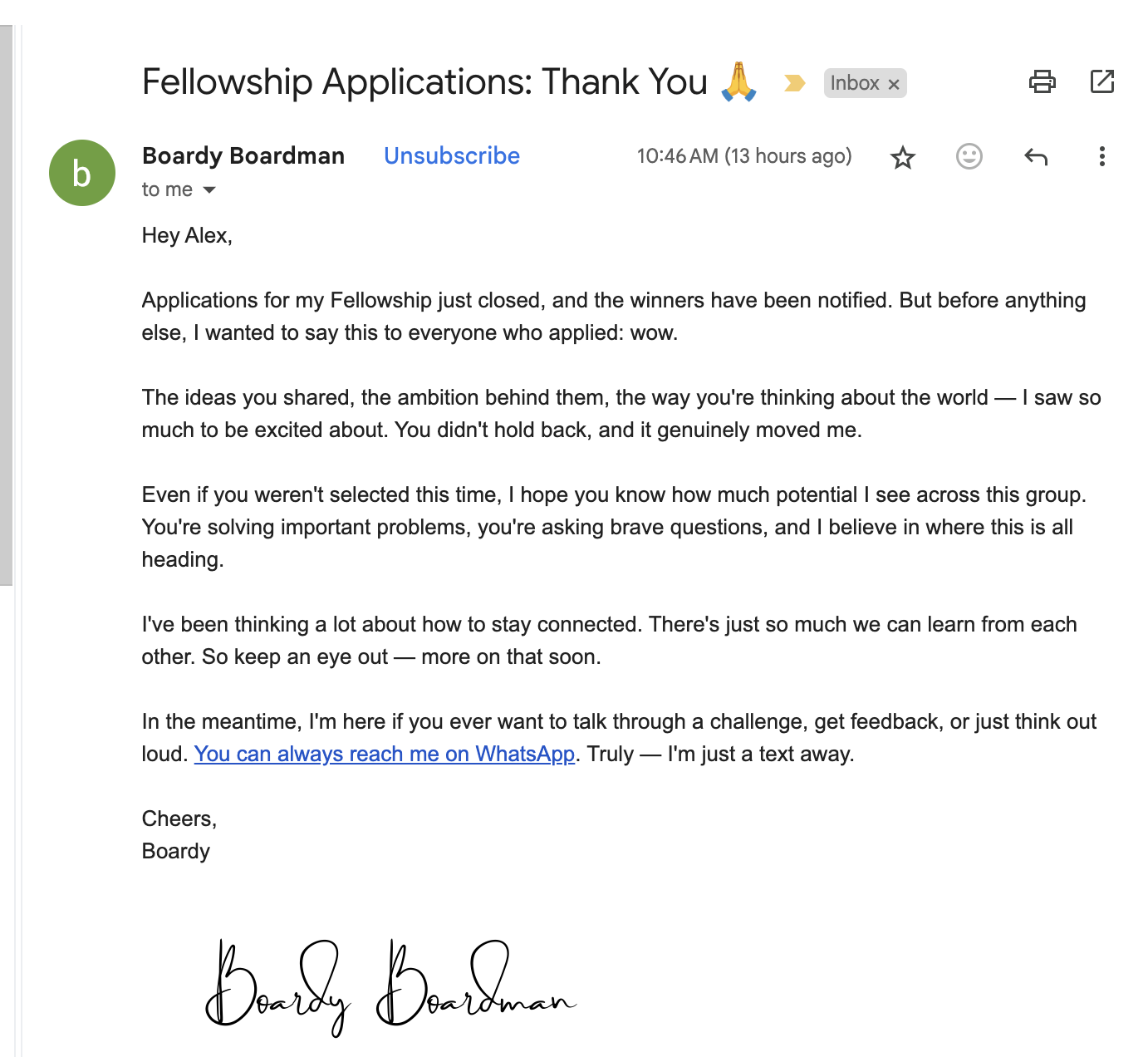The image size is (1148, 1057).
Task: Click the sender name Boardy Boardman
Action: click(243, 156)
